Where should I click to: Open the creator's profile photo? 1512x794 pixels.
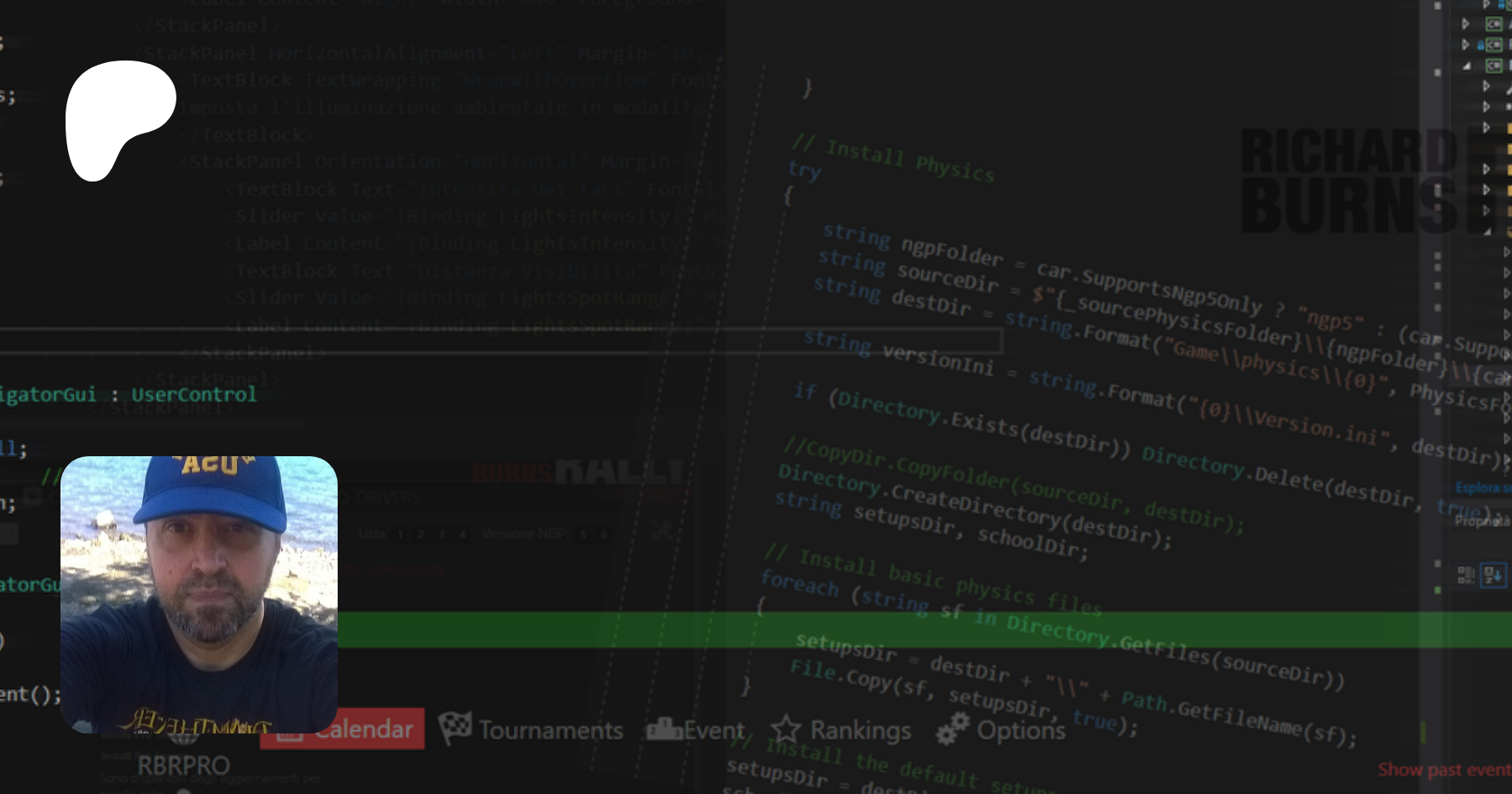click(199, 594)
